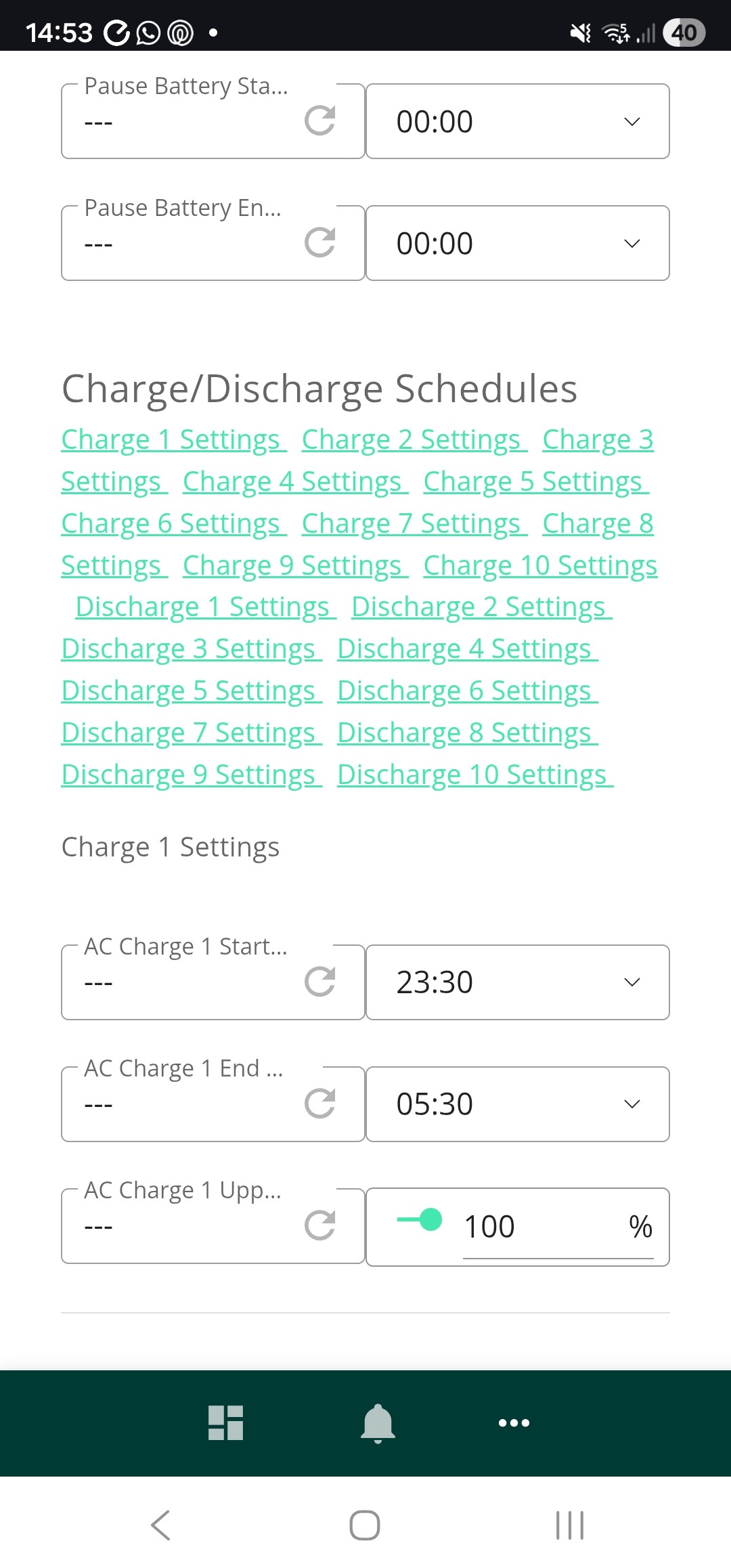Expand Pause Battery Start time dropdown
The width and height of the screenshot is (731, 1568).
pos(518,121)
